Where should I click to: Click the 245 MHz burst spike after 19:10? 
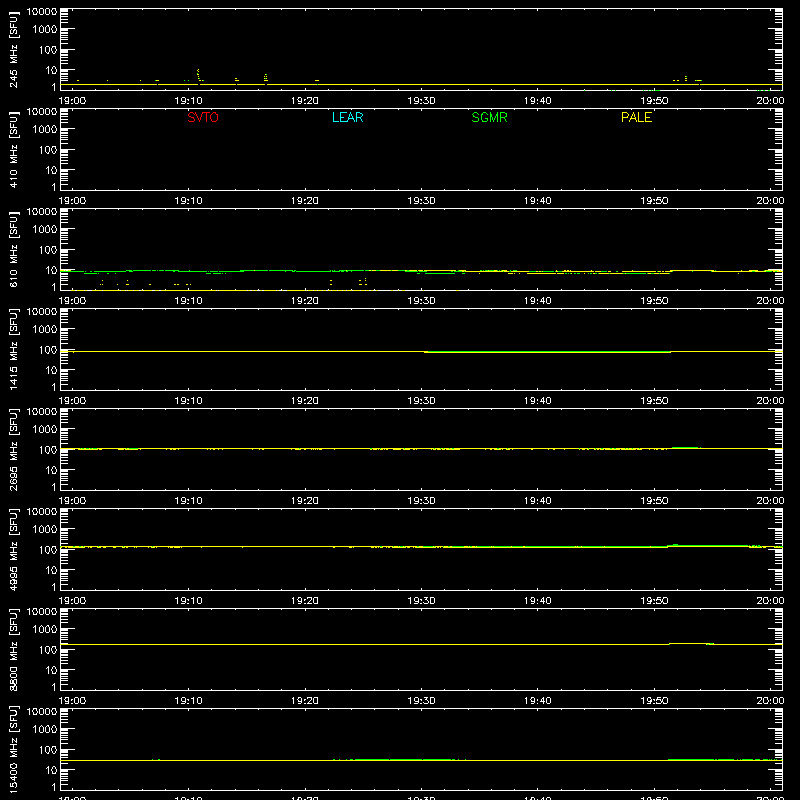coord(198,74)
